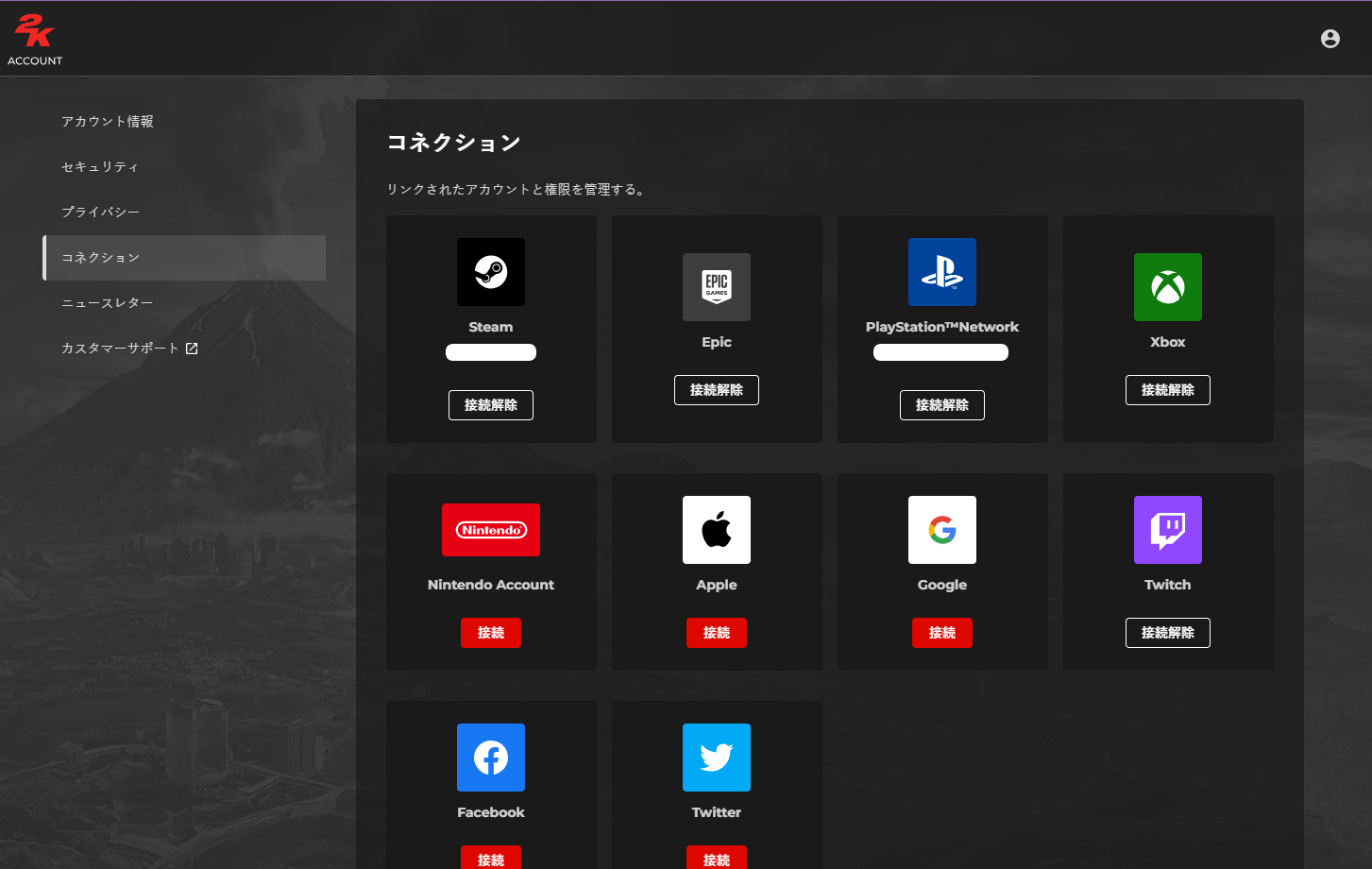The width and height of the screenshot is (1372, 869).
Task: Disconnect the PlayStation Network account
Action: pos(942,405)
